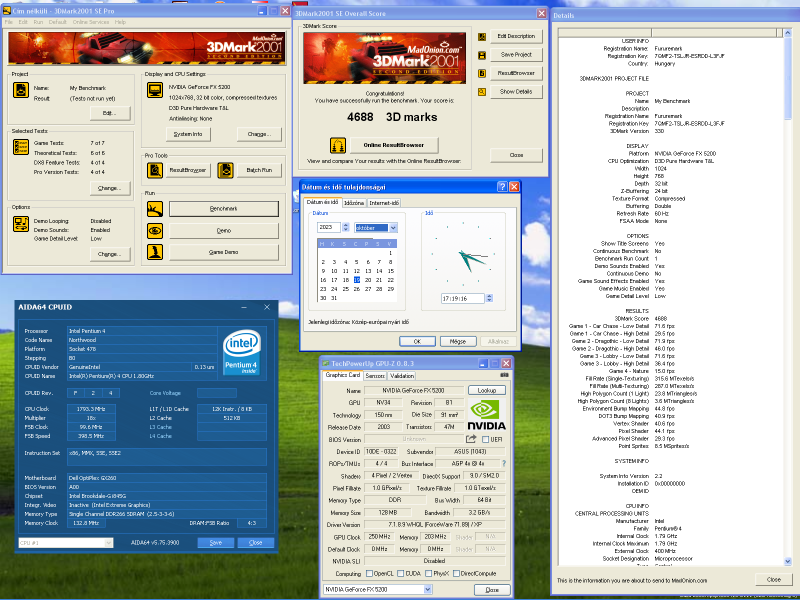
Task: Click the ResultBrowser magnifier icon in Pro Tools
Action: pyautogui.click(x=155, y=170)
